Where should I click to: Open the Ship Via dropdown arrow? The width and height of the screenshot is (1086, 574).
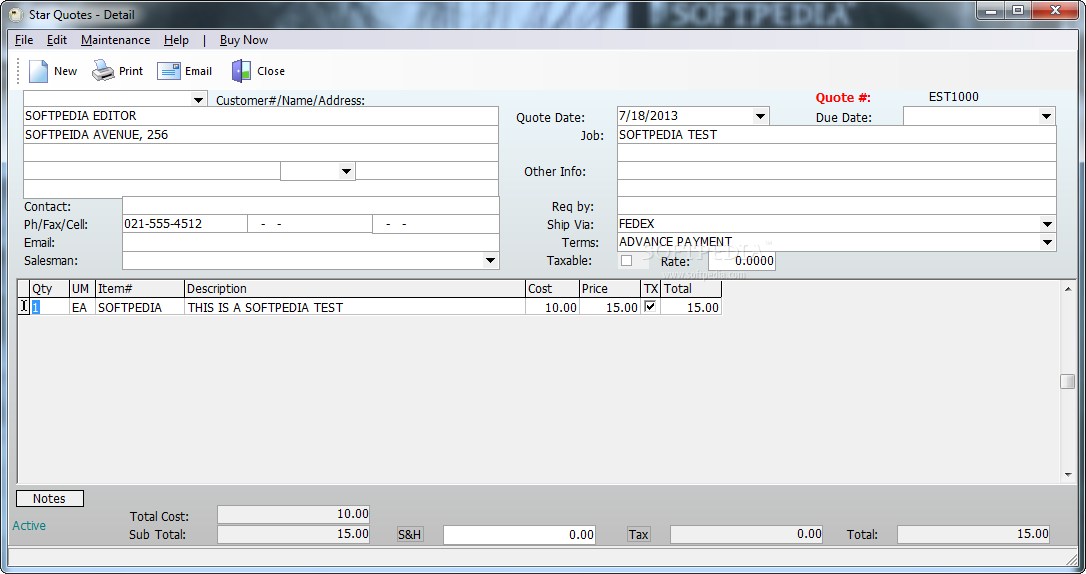click(1047, 224)
